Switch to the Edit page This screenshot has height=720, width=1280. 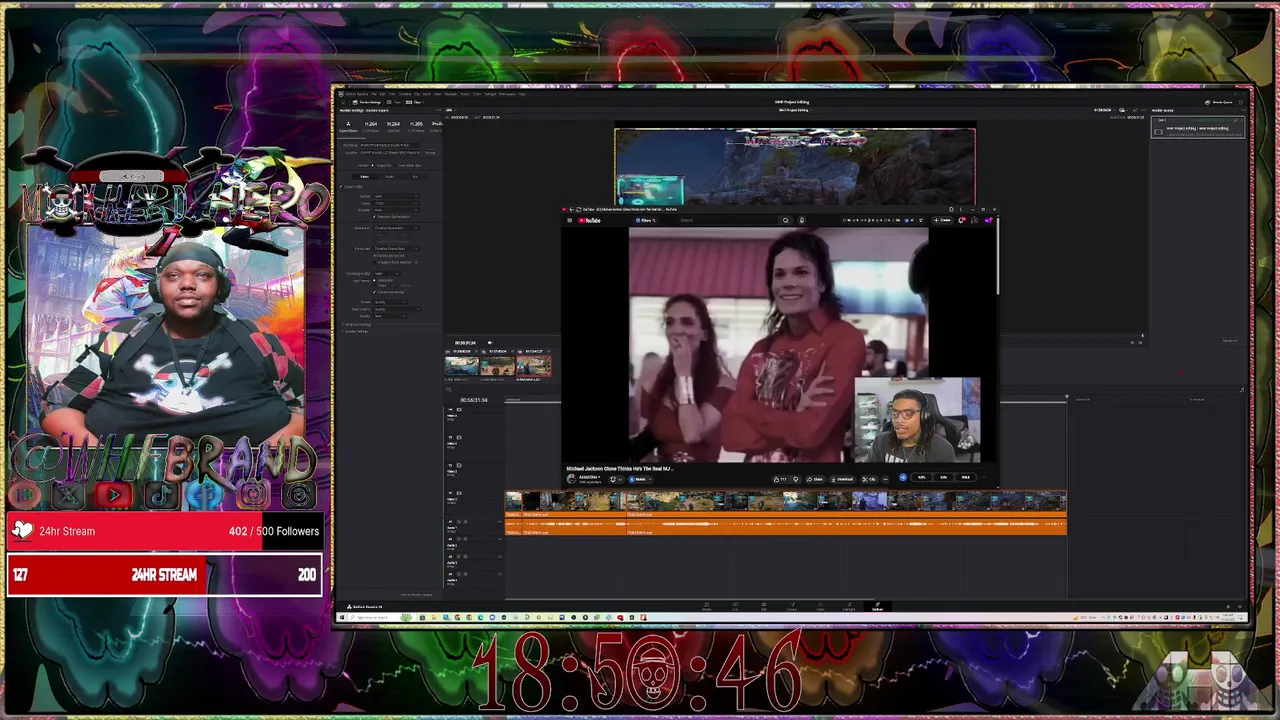click(764, 606)
